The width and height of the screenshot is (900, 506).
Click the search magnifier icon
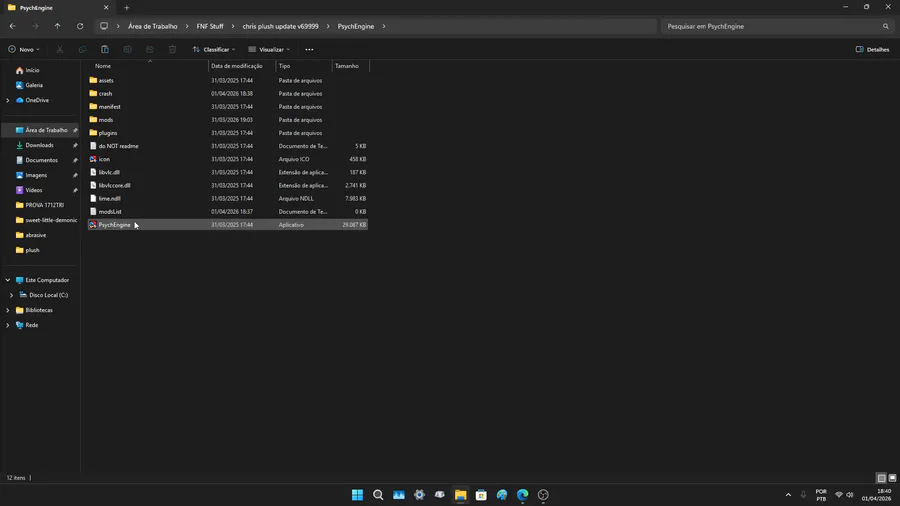[x=886, y=26]
